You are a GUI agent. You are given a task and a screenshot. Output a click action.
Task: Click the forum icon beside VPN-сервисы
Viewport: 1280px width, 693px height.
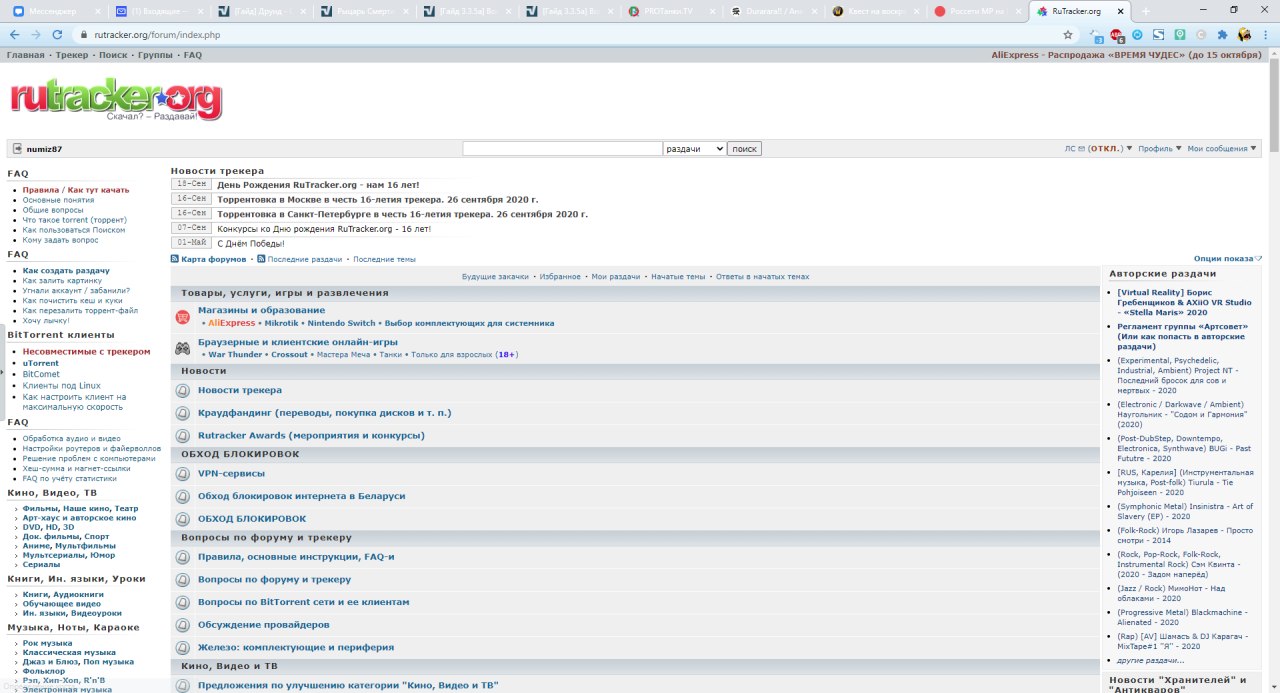click(x=182, y=474)
